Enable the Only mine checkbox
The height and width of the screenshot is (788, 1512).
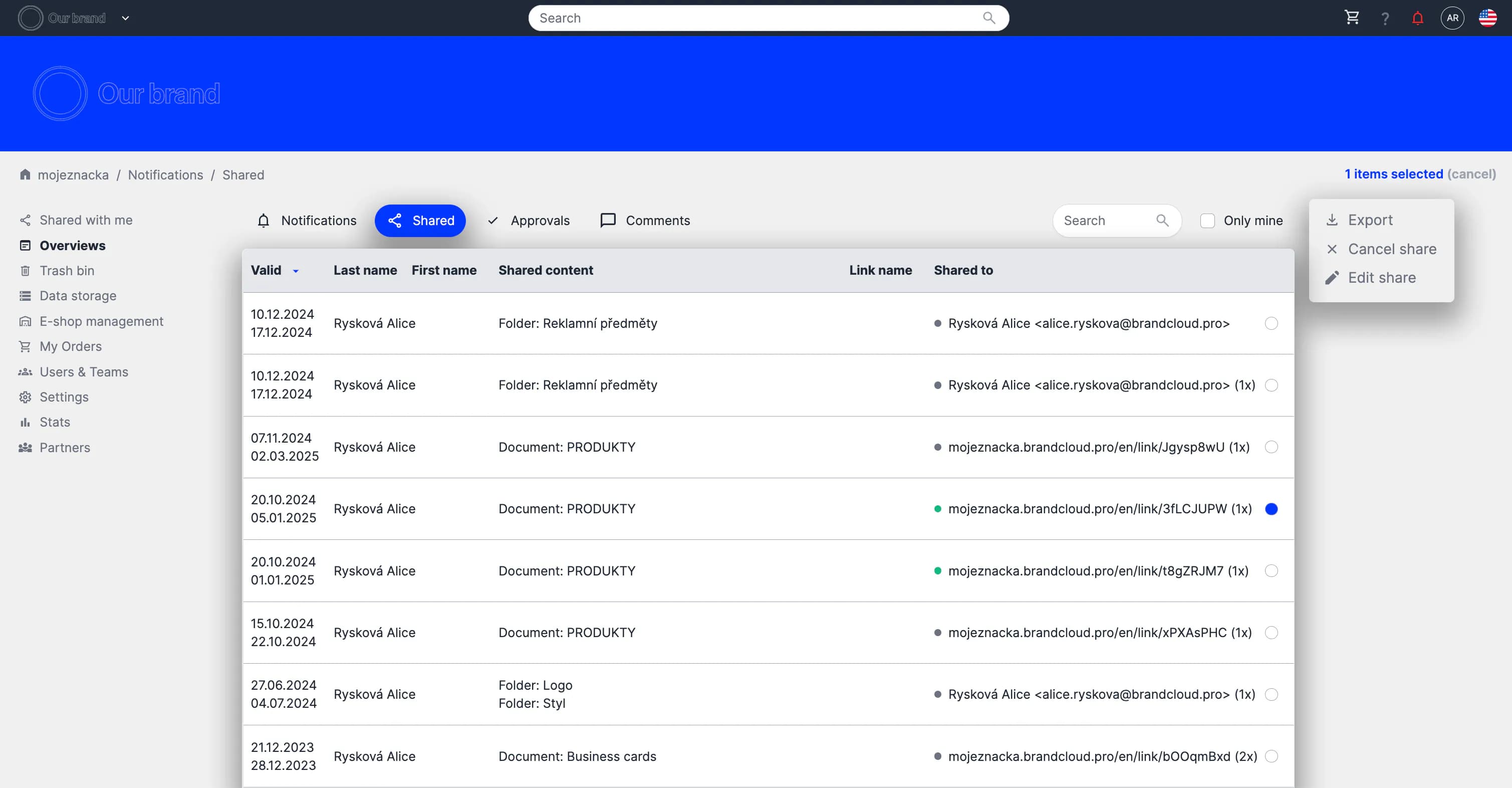point(1207,221)
